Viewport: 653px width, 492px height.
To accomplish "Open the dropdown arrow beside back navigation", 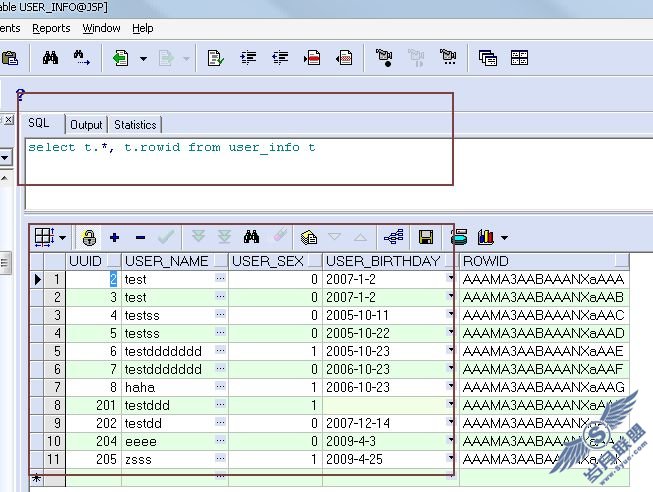I will 143,58.
